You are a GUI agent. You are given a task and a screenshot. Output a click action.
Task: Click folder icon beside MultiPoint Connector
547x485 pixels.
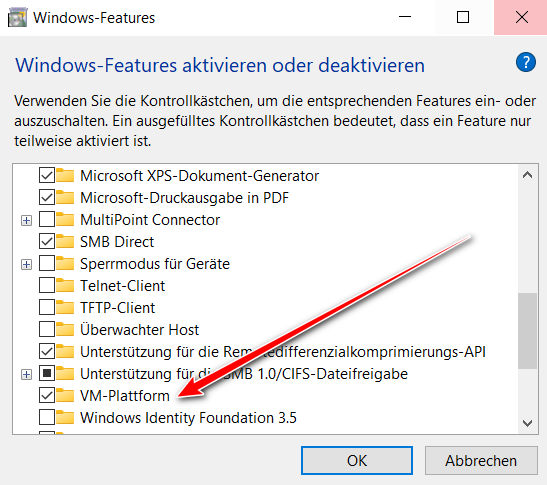(65, 219)
